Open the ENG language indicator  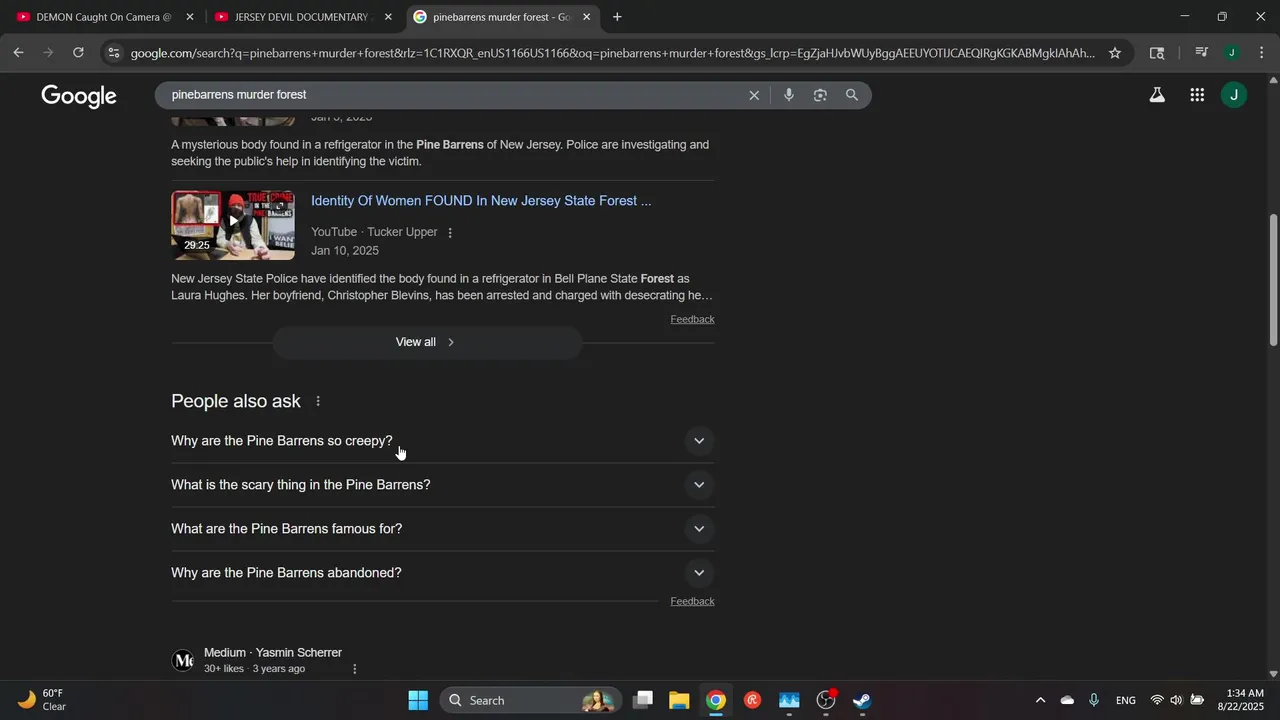[x=1125, y=700]
